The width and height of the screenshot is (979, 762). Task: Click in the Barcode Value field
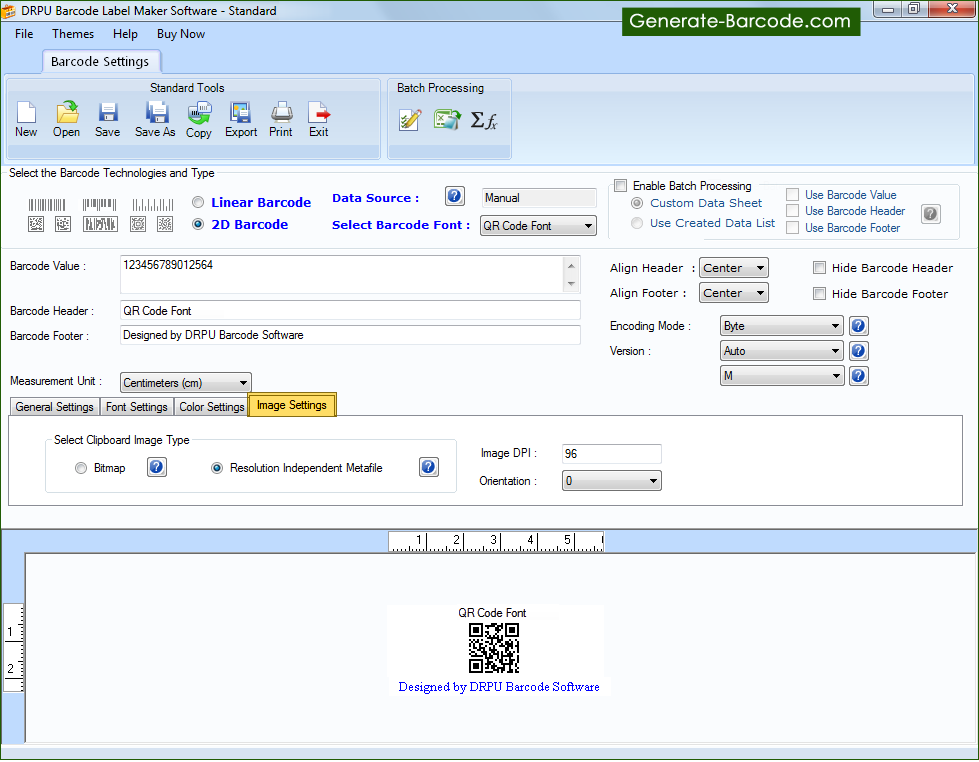[x=342, y=274]
